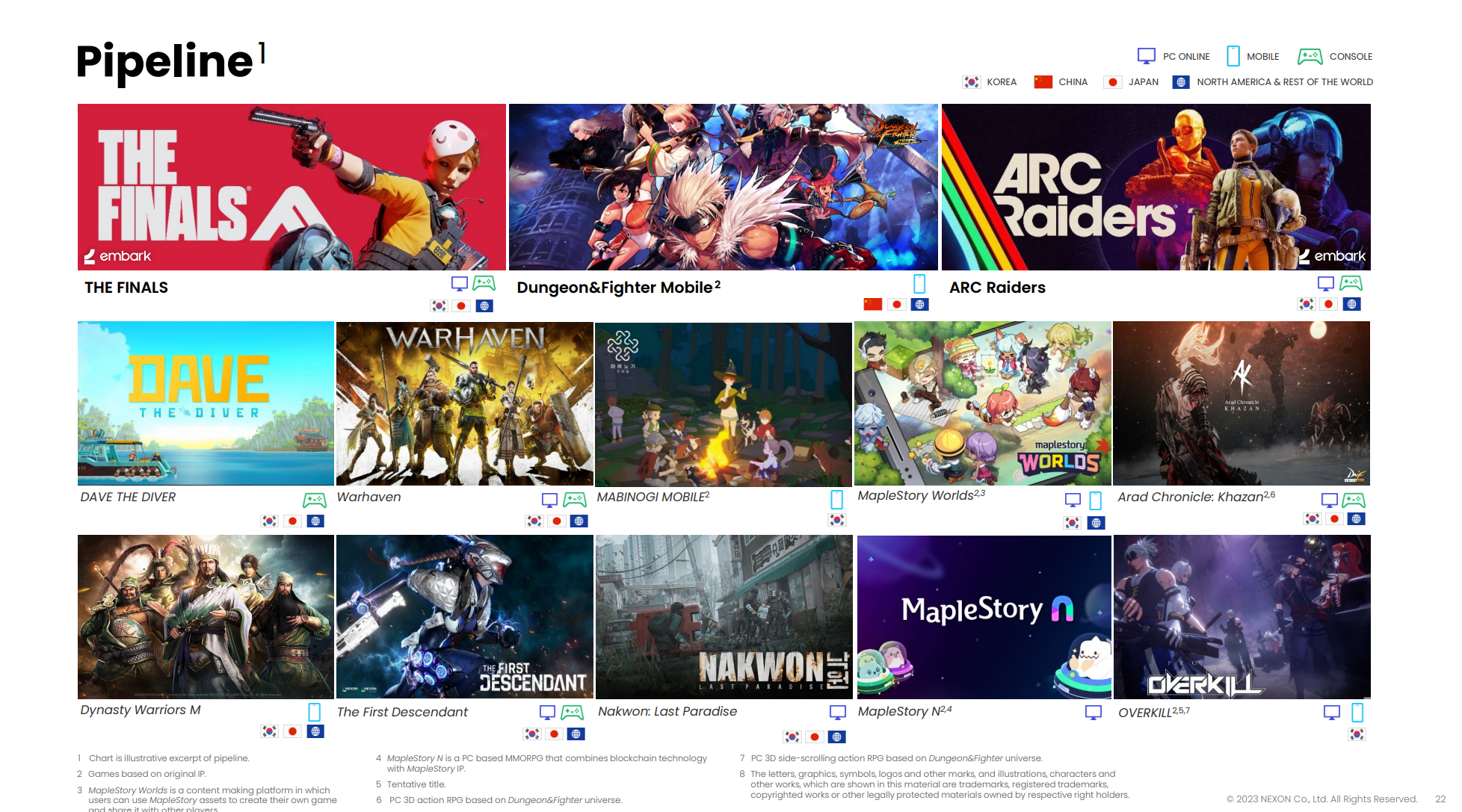The width and height of the screenshot is (1462, 812).
Task: Click the Pipeline page heading
Action: pos(165,61)
